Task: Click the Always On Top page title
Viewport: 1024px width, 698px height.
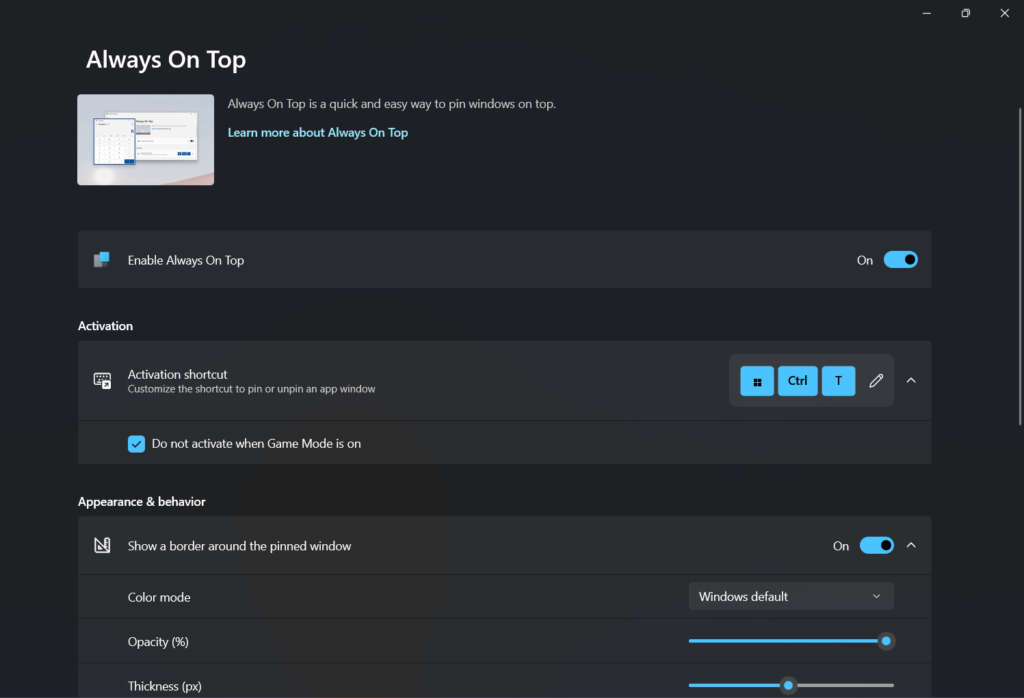Action: [x=166, y=59]
